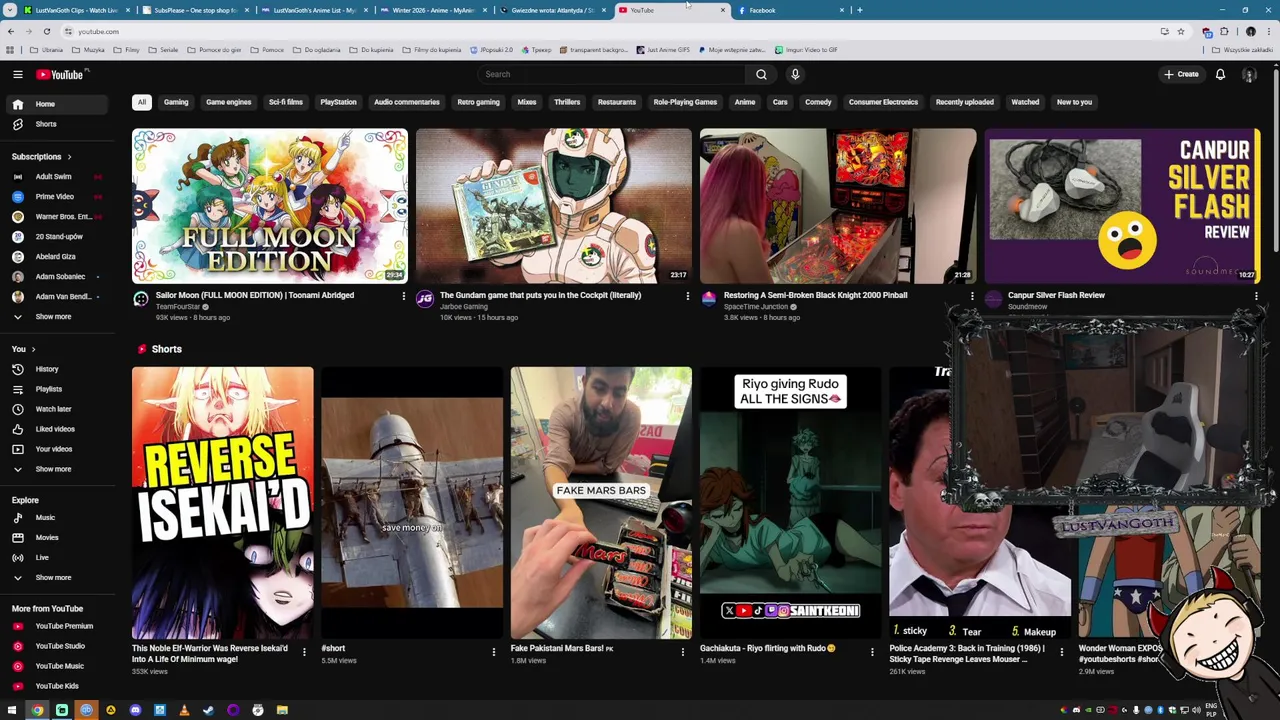Open more options for Gundam game video

tap(687, 296)
